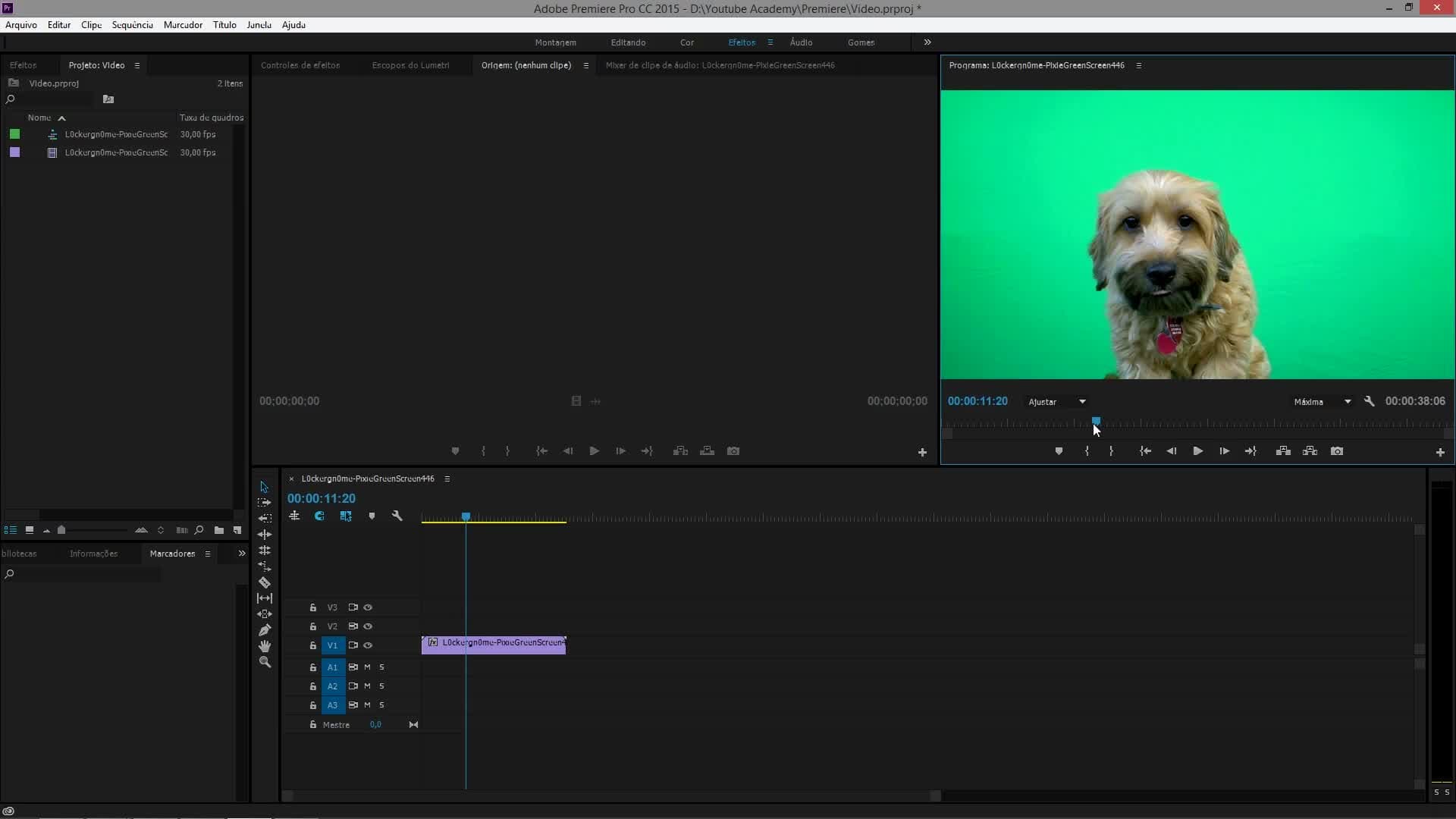Click Extract button in Program monitor
1456x819 pixels.
click(1310, 451)
